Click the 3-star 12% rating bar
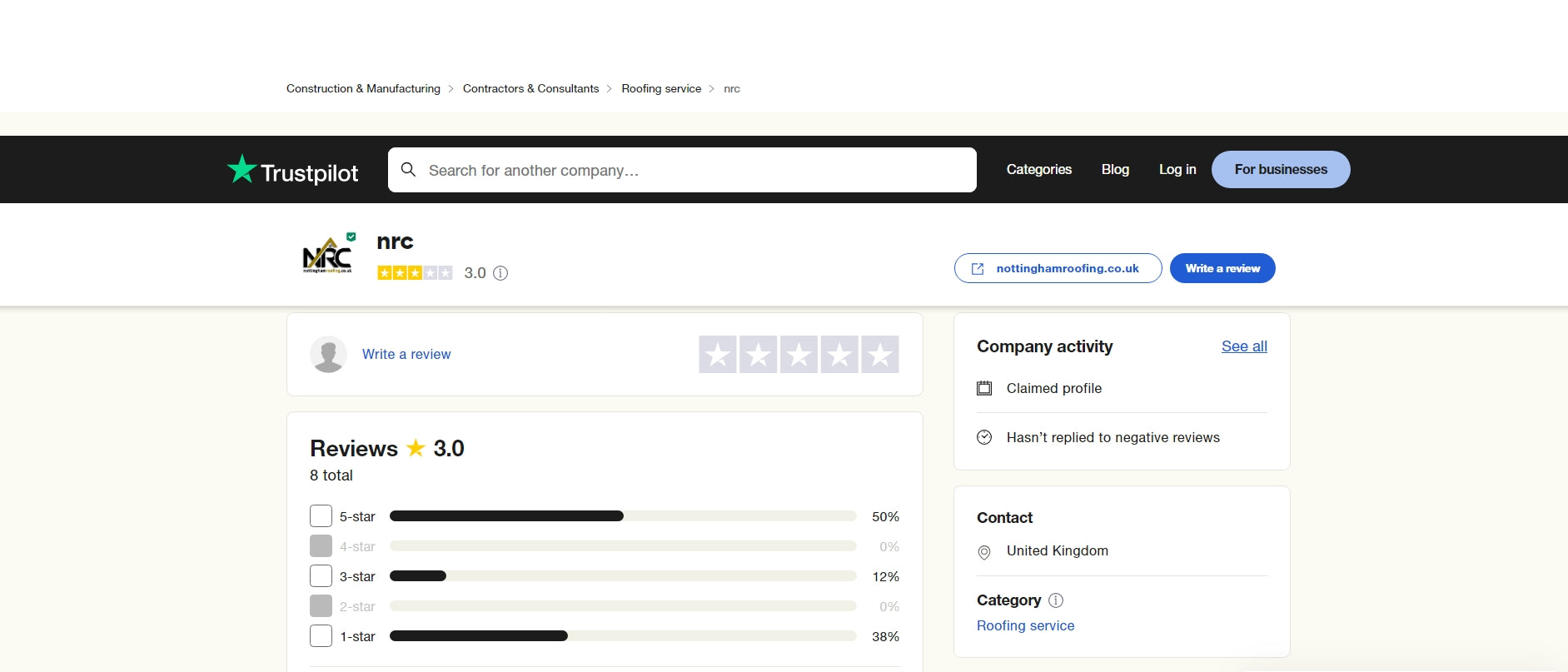 (623, 576)
